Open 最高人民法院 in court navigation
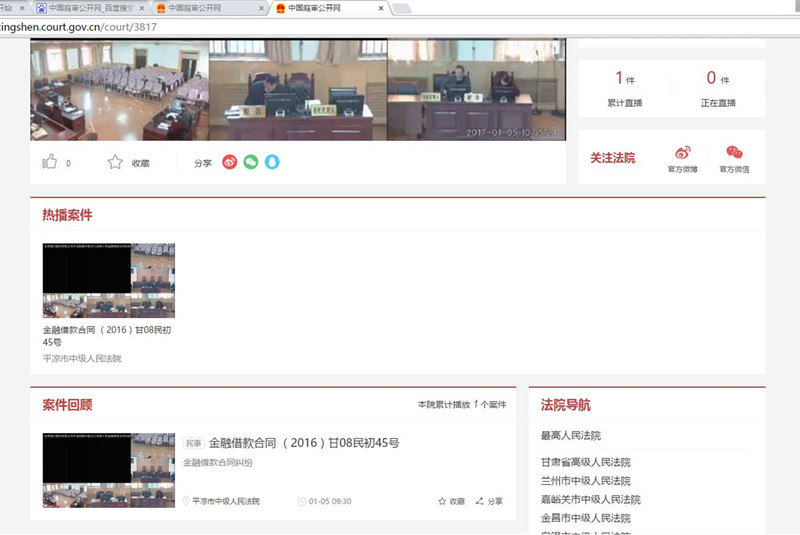The height and width of the screenshot is (535, 800). click(571, 436)
